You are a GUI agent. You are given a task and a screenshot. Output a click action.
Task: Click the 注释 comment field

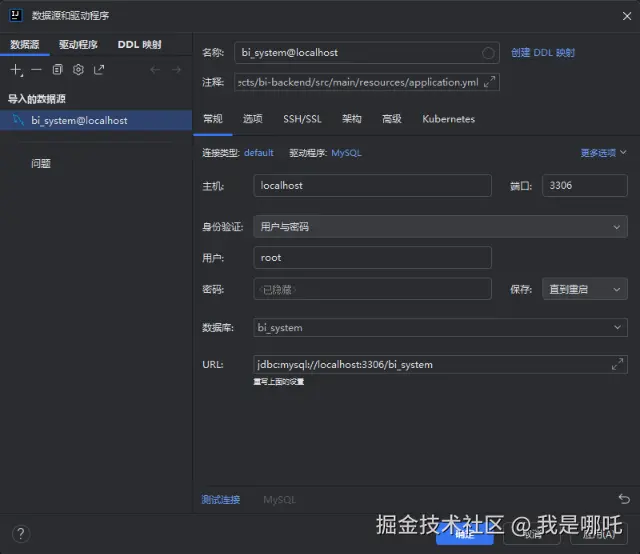pos(367,82)
